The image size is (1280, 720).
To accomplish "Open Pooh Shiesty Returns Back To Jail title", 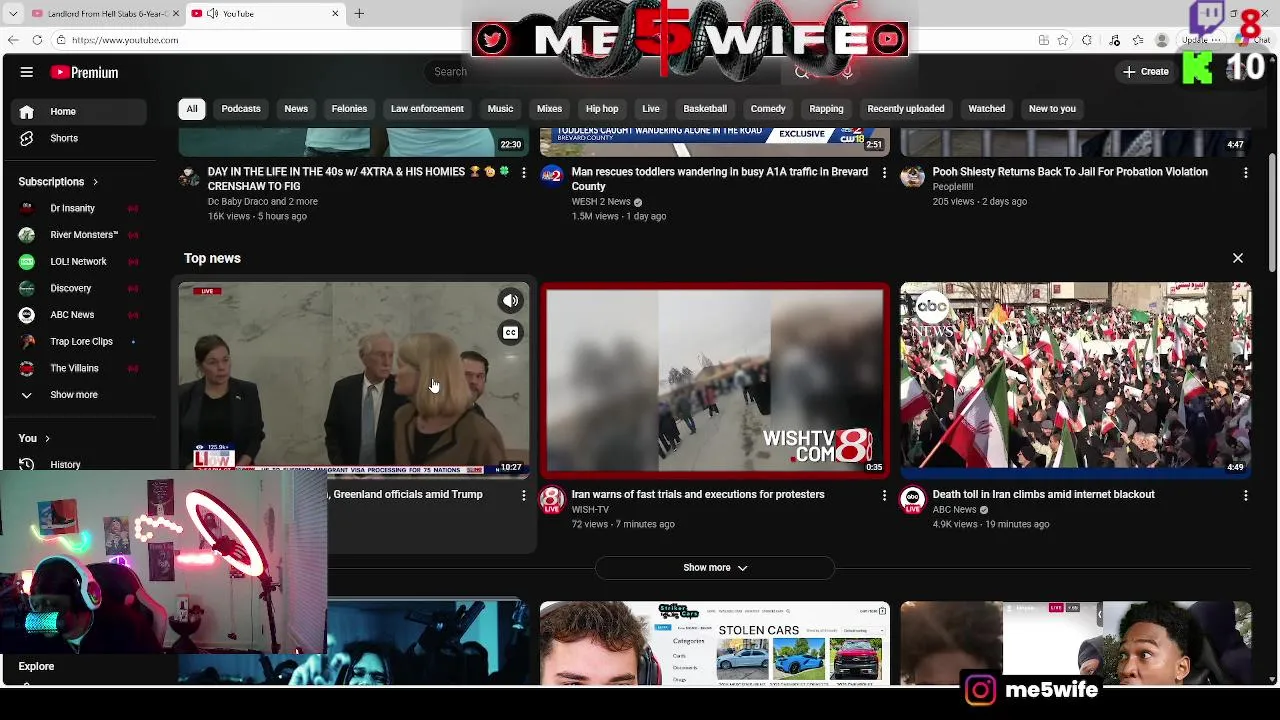I will [1070, 172].
